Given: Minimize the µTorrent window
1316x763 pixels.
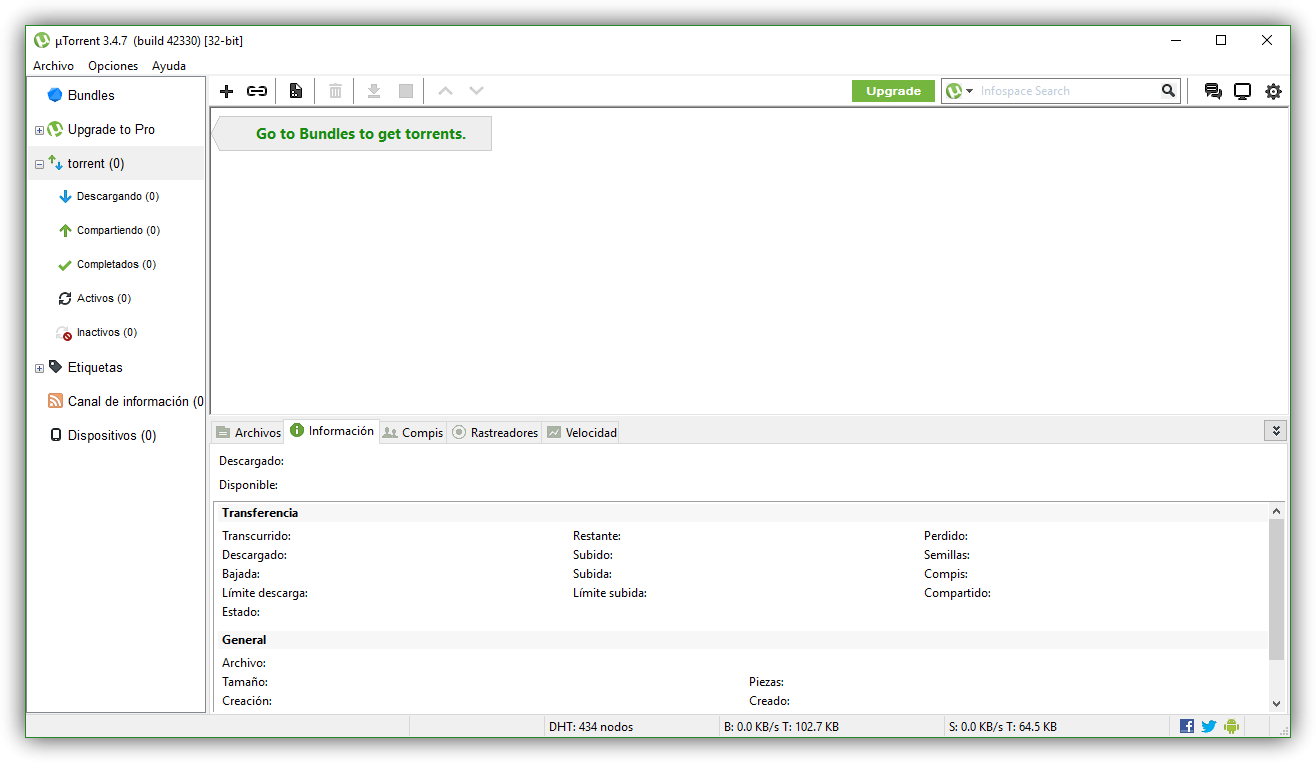Looking at the screenshot, I should 1175,40.
